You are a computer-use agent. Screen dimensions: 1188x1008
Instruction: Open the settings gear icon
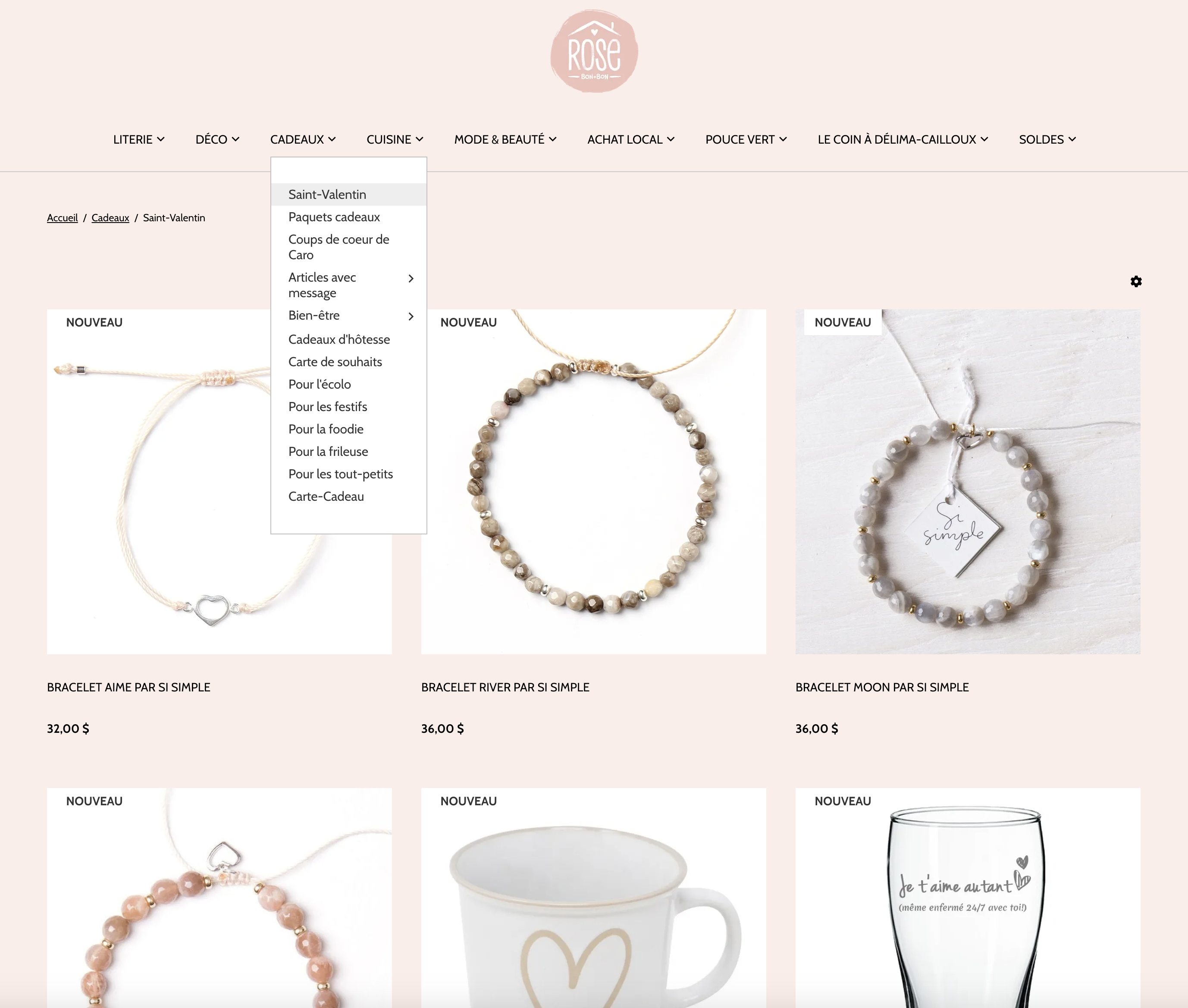(1136, 281)
